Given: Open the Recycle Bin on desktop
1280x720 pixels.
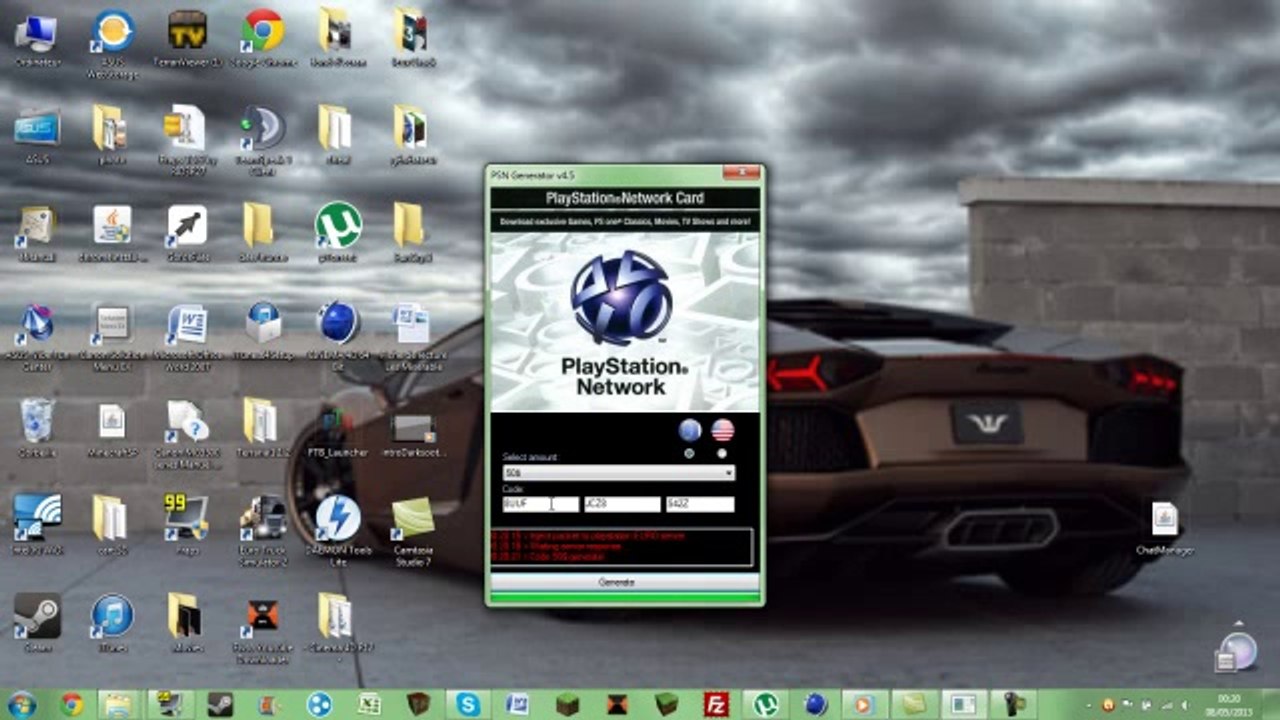Looking at the screenshot, I should click(x=37, y=427).
